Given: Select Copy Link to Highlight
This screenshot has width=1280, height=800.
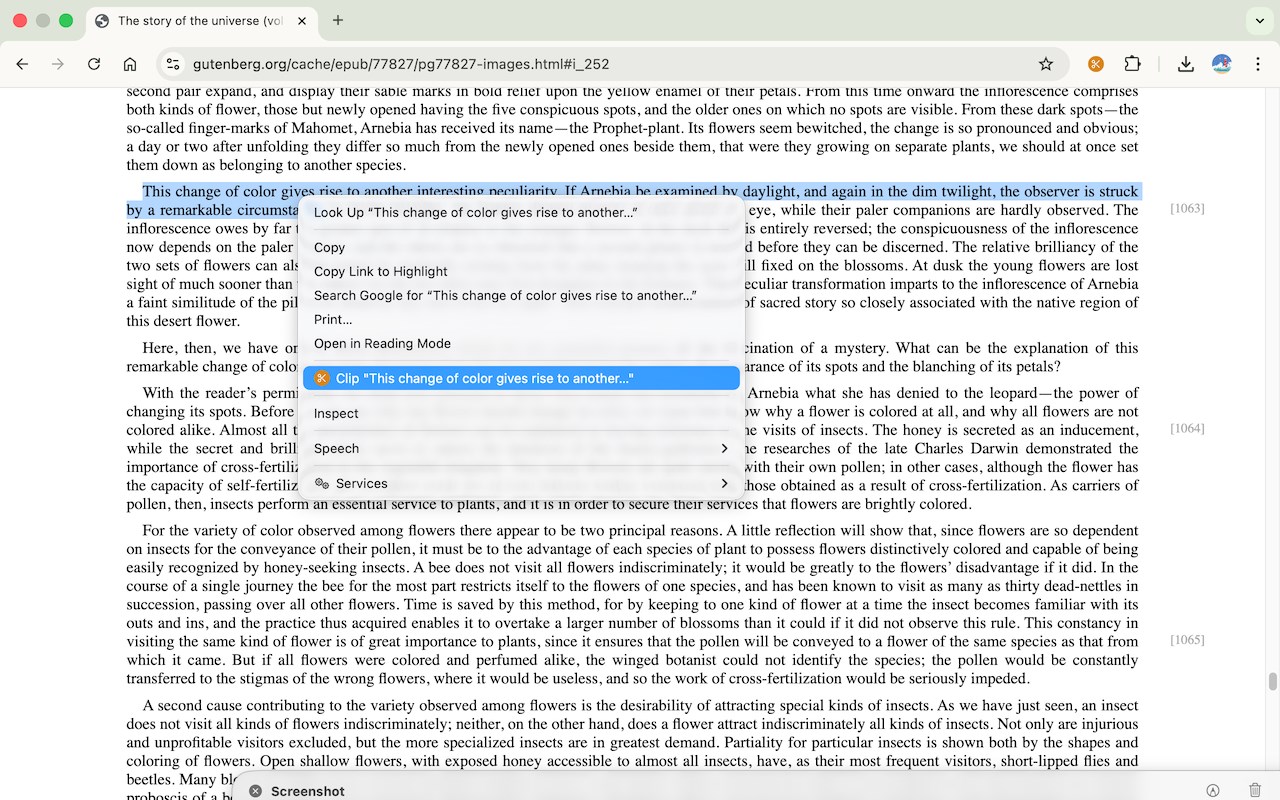Looking at the screenshot, I should pyautogui.click(x=521, y=271).
